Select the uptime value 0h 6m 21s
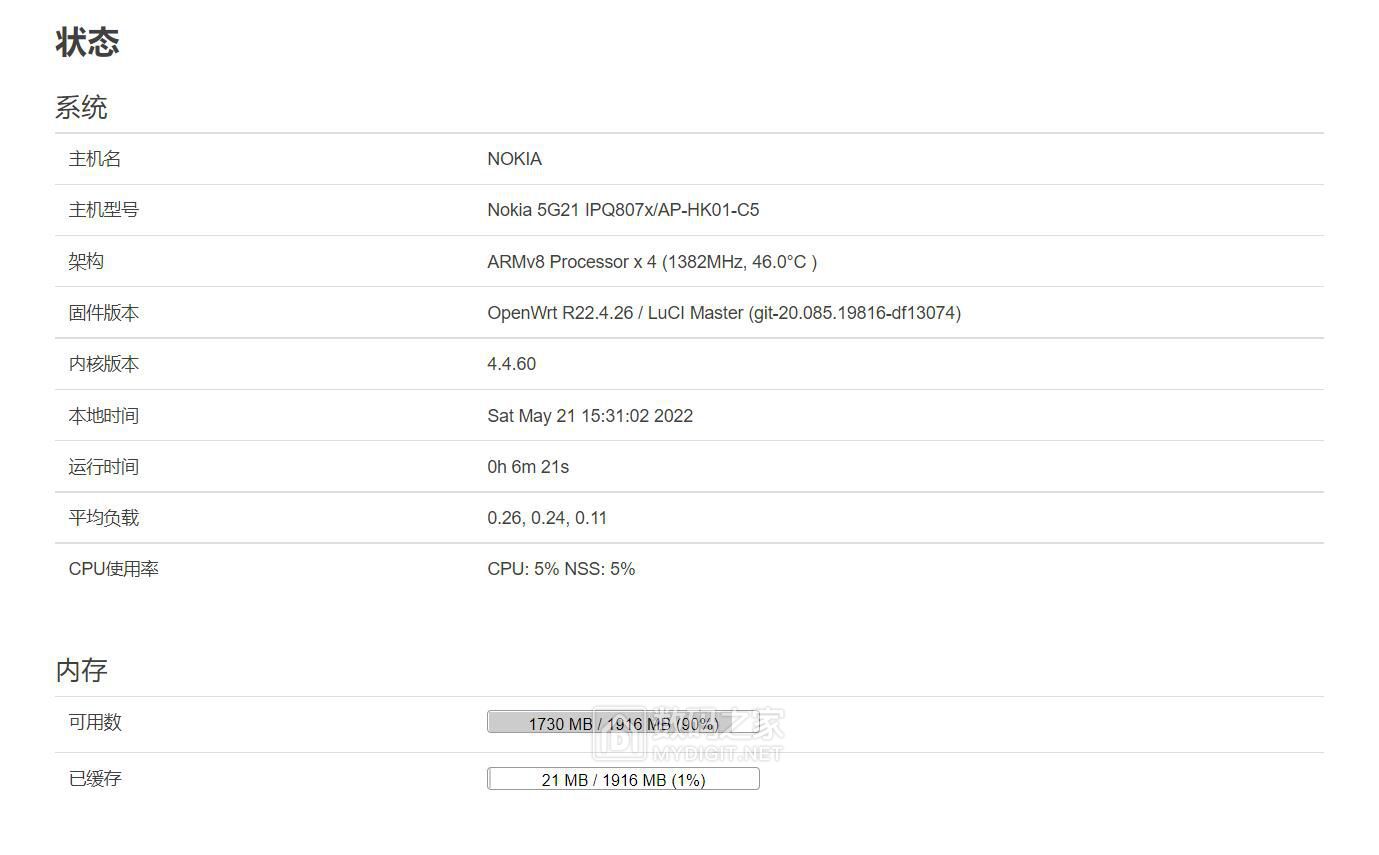 click(527, 466)
